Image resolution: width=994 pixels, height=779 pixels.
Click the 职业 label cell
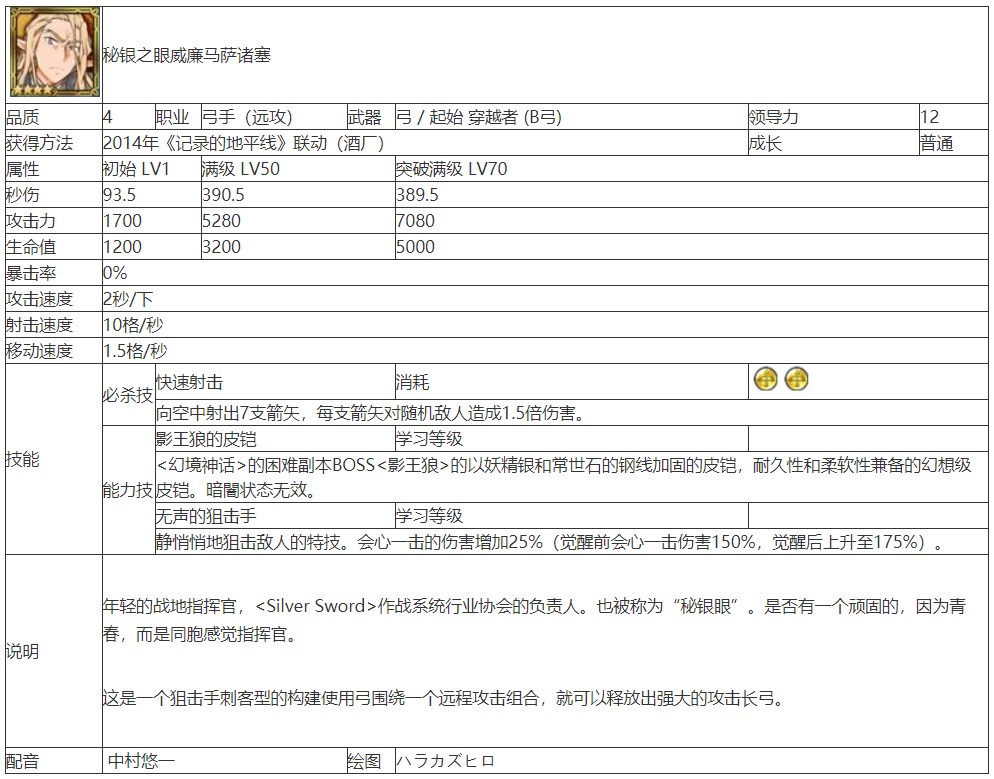tap(178, 117)
